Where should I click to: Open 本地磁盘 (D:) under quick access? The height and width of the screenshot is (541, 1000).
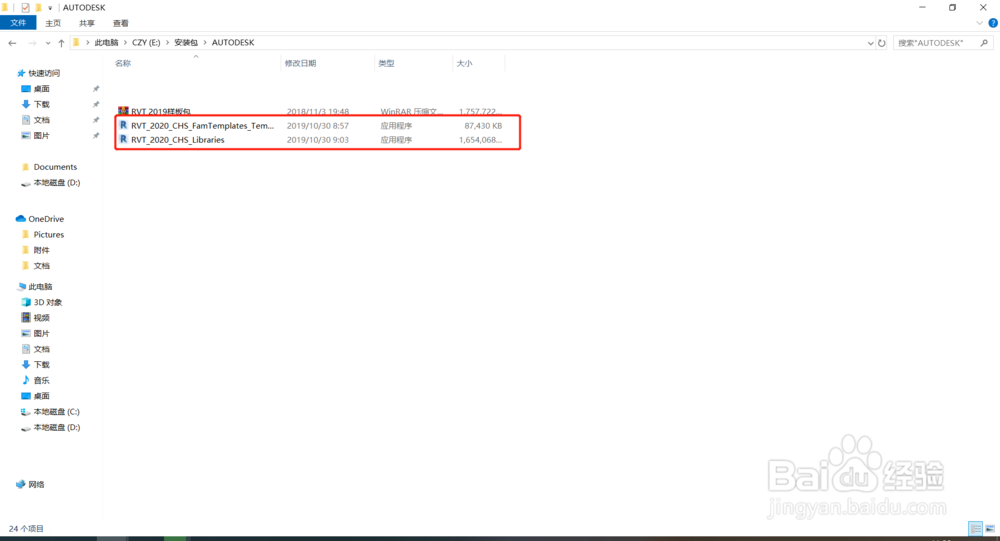(x=57, y=182)
